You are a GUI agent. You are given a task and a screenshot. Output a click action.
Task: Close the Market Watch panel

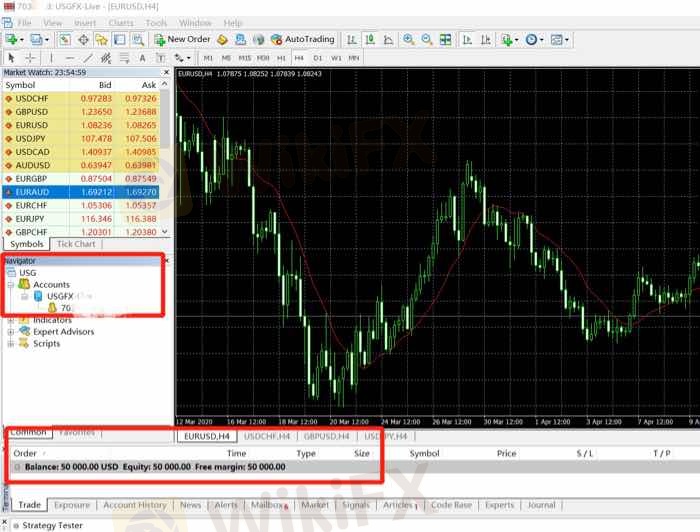(x=167, y=72)
